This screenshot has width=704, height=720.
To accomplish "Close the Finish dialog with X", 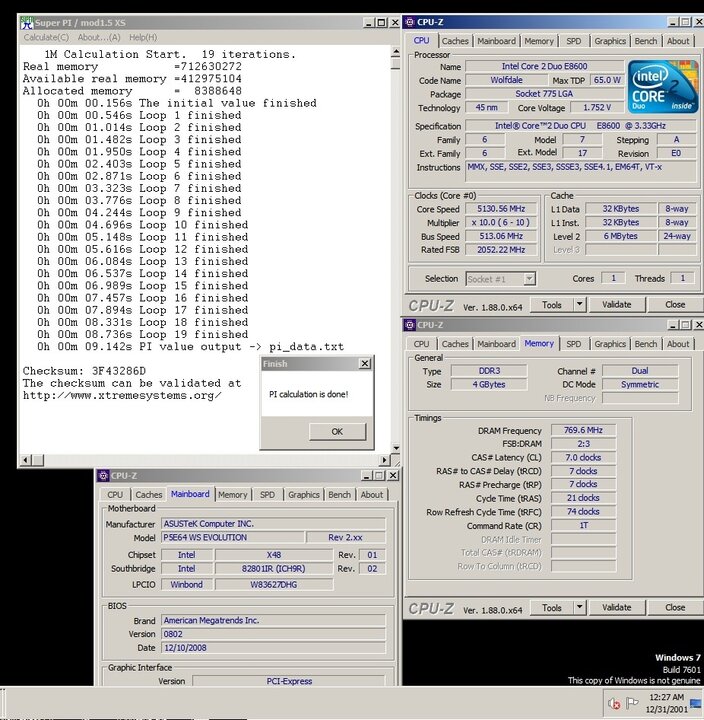I will [x=365, y=364].
